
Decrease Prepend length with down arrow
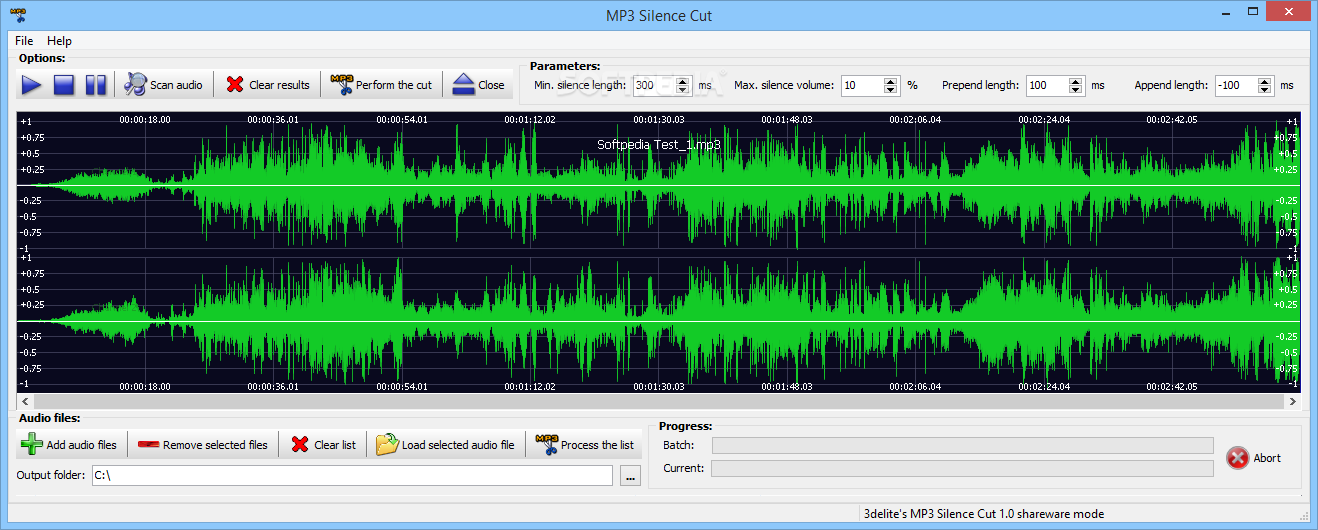(1076, 91)
